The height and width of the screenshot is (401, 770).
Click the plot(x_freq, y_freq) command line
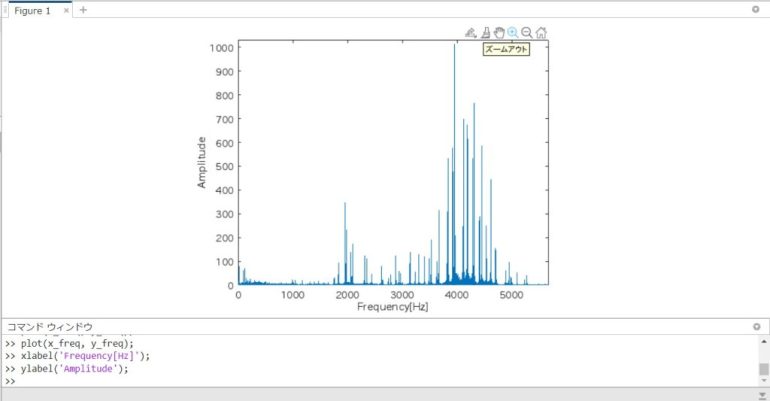[x=77, y=344]
